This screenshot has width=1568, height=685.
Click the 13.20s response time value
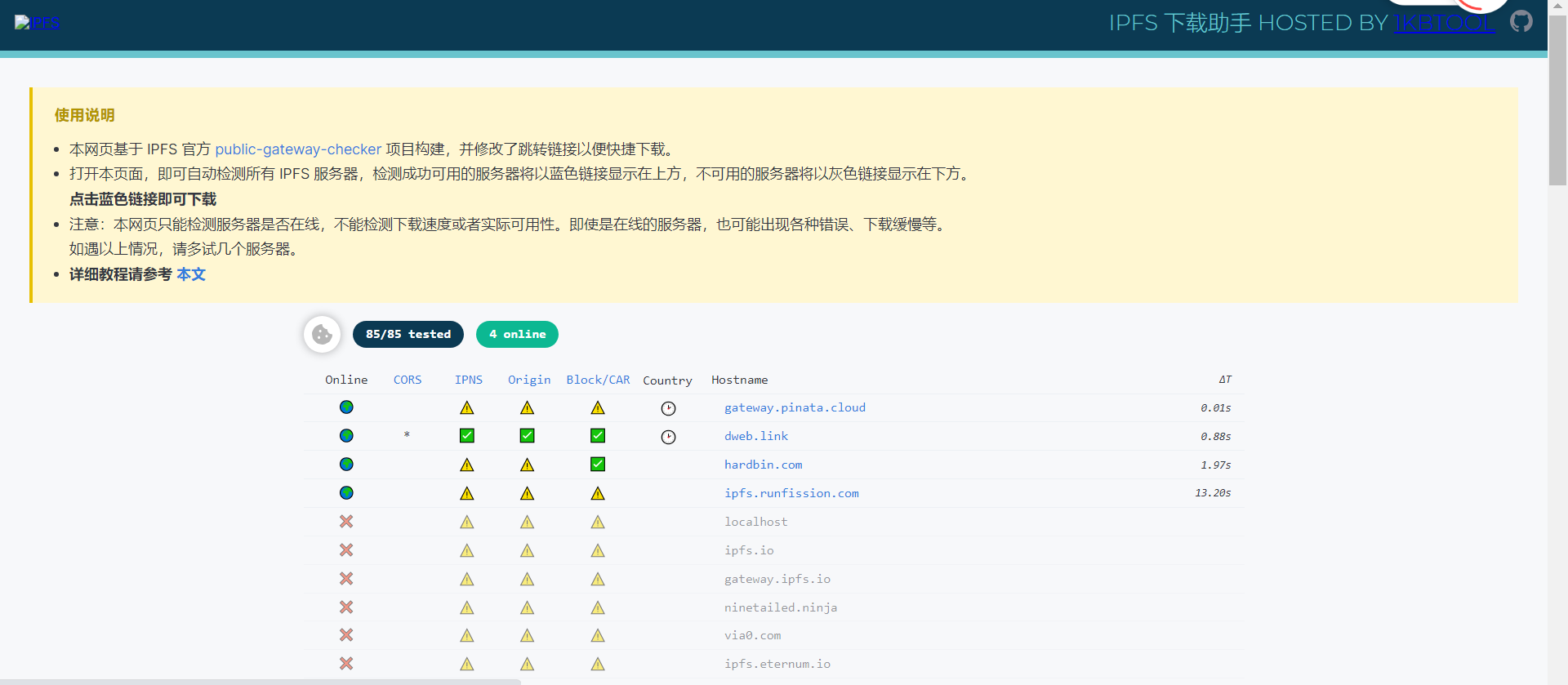1213,493
